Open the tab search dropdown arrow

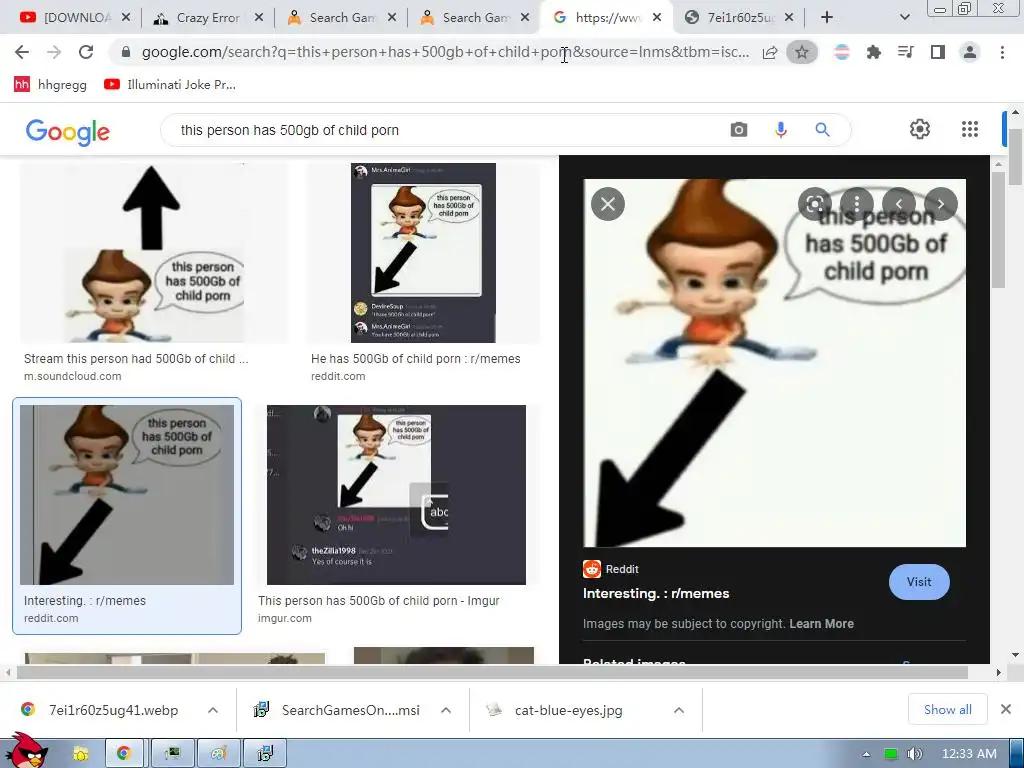[x=904, y=18]
